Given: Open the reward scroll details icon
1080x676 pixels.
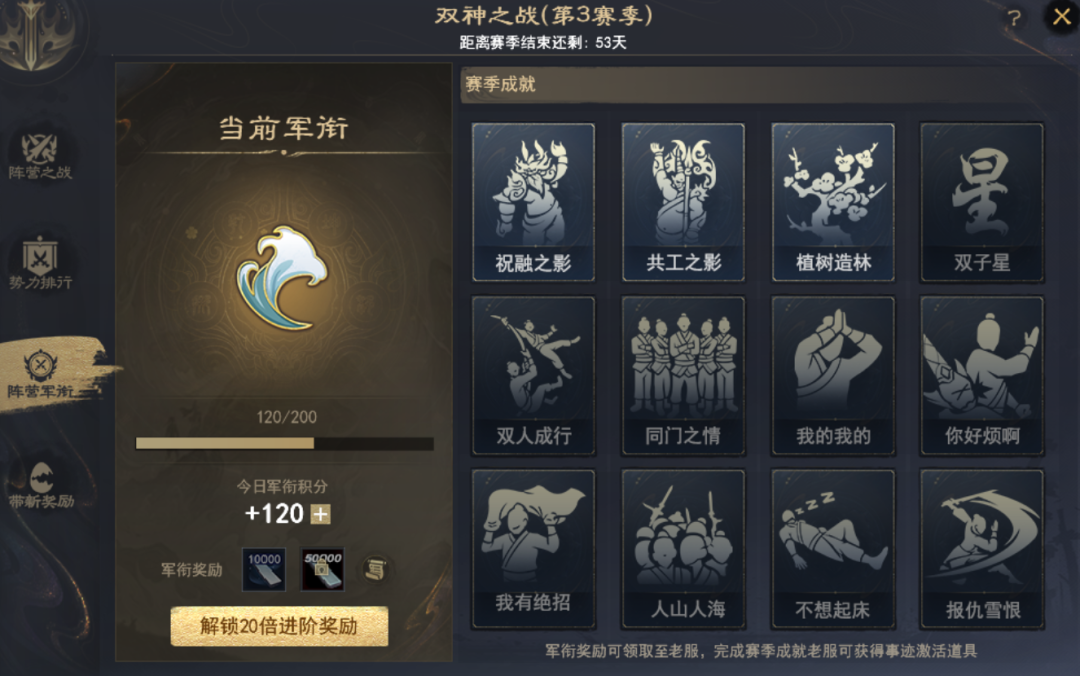Looking at the screenshot, I should point(375,569).
